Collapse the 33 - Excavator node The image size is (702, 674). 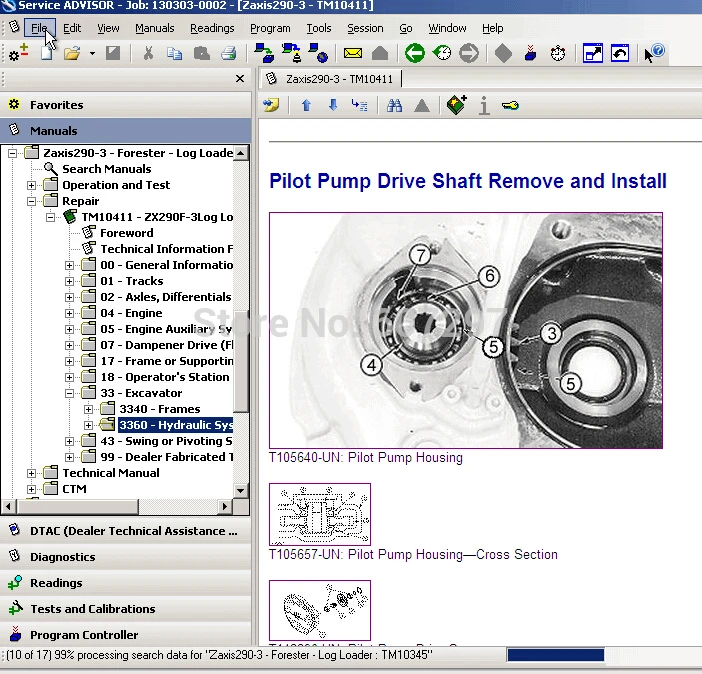click(x=69, y=393)
